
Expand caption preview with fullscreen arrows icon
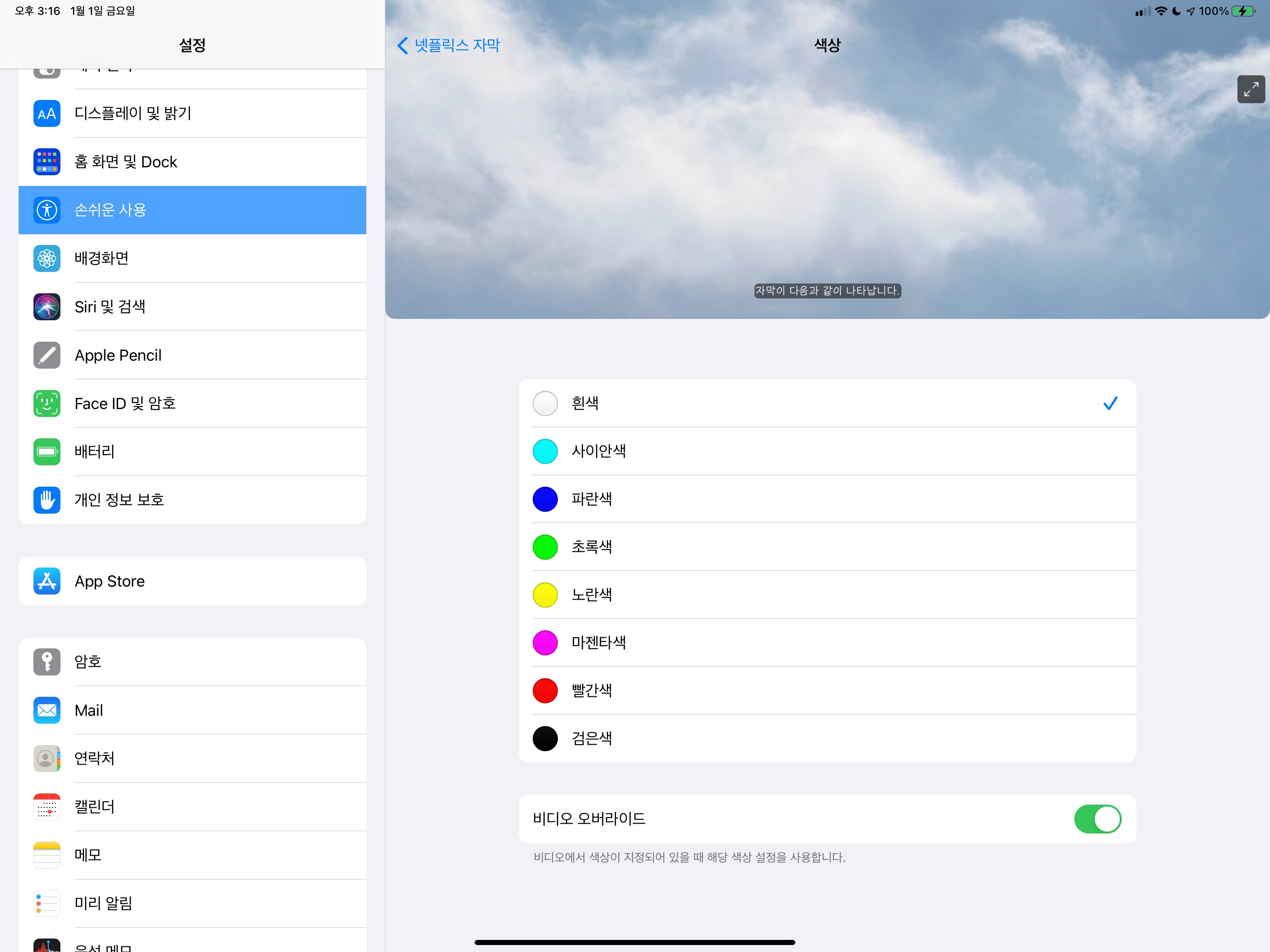pyautogui.click(x=1250, y=89)
